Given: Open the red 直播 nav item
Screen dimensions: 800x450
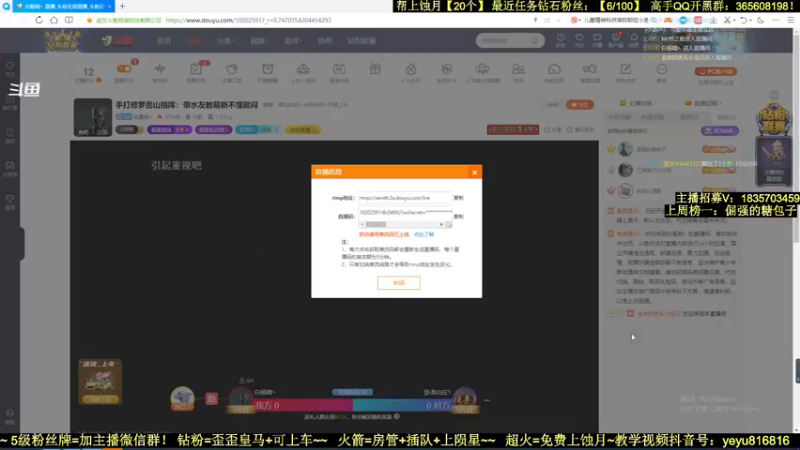Looking at the screenshot, I should tap(194, 41).
